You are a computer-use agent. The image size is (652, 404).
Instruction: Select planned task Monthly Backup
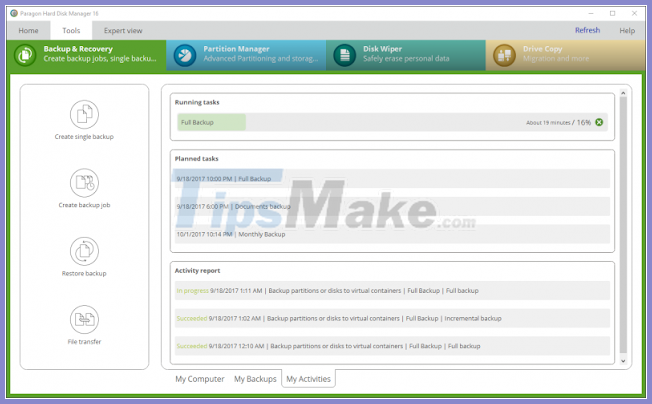pyautogui.click(x=392, y=234)
